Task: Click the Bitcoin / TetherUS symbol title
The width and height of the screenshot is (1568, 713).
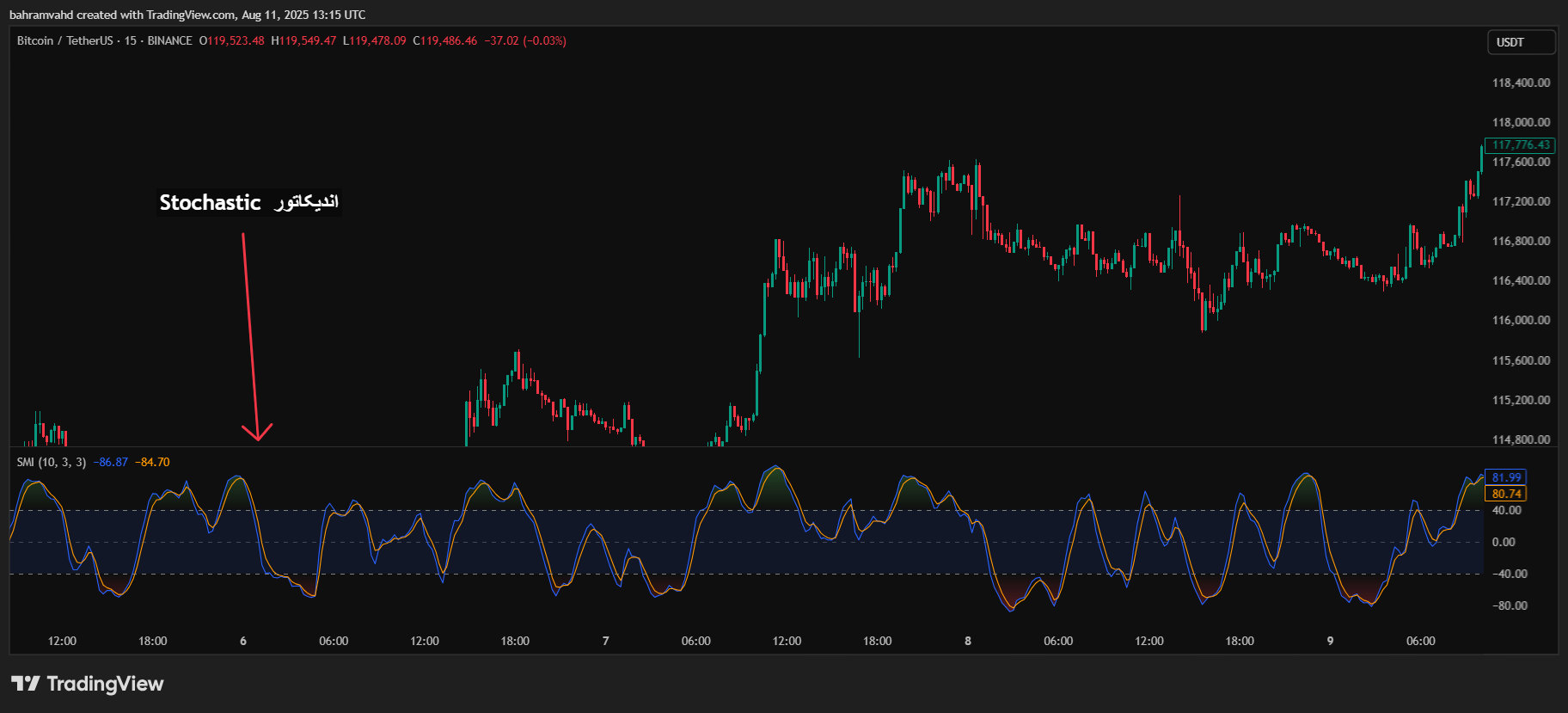Action: [x=65, y=41]
